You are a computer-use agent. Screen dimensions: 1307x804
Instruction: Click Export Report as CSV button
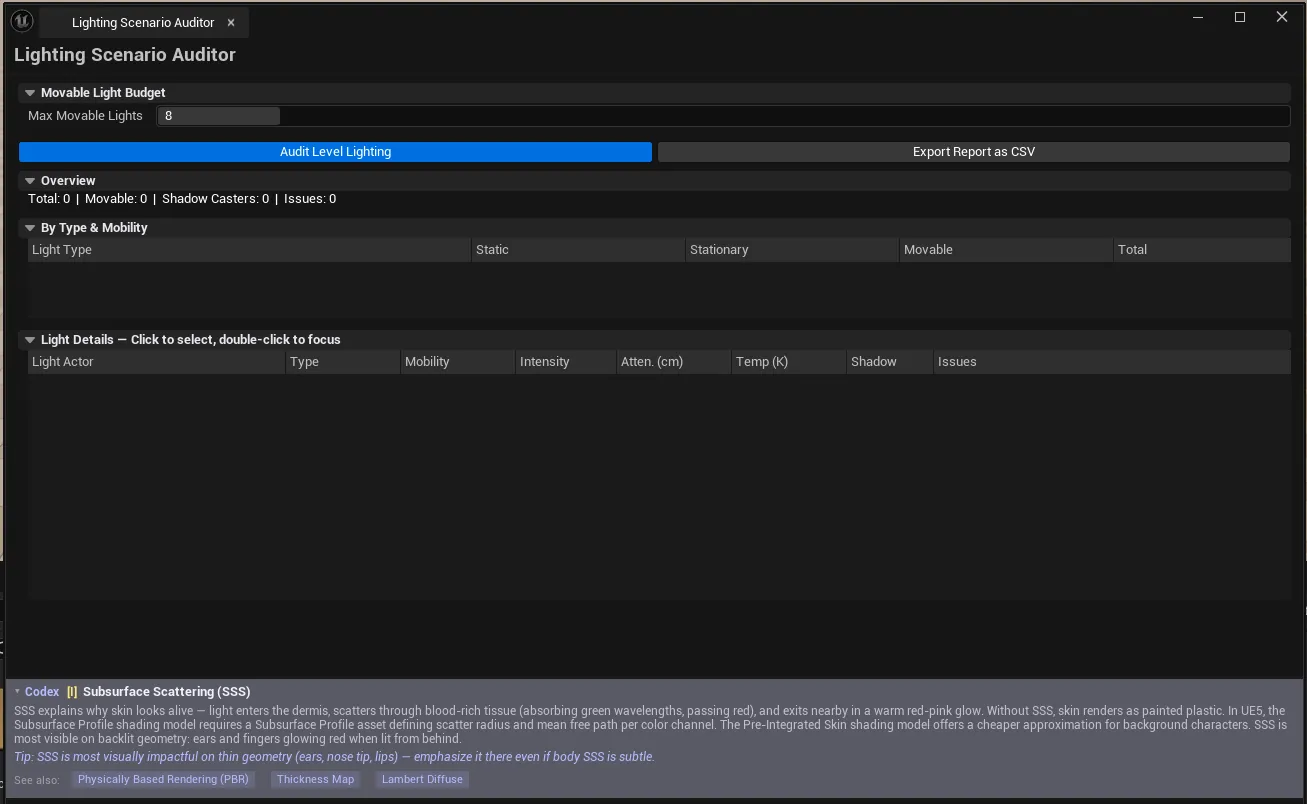(x=974, y=152)
